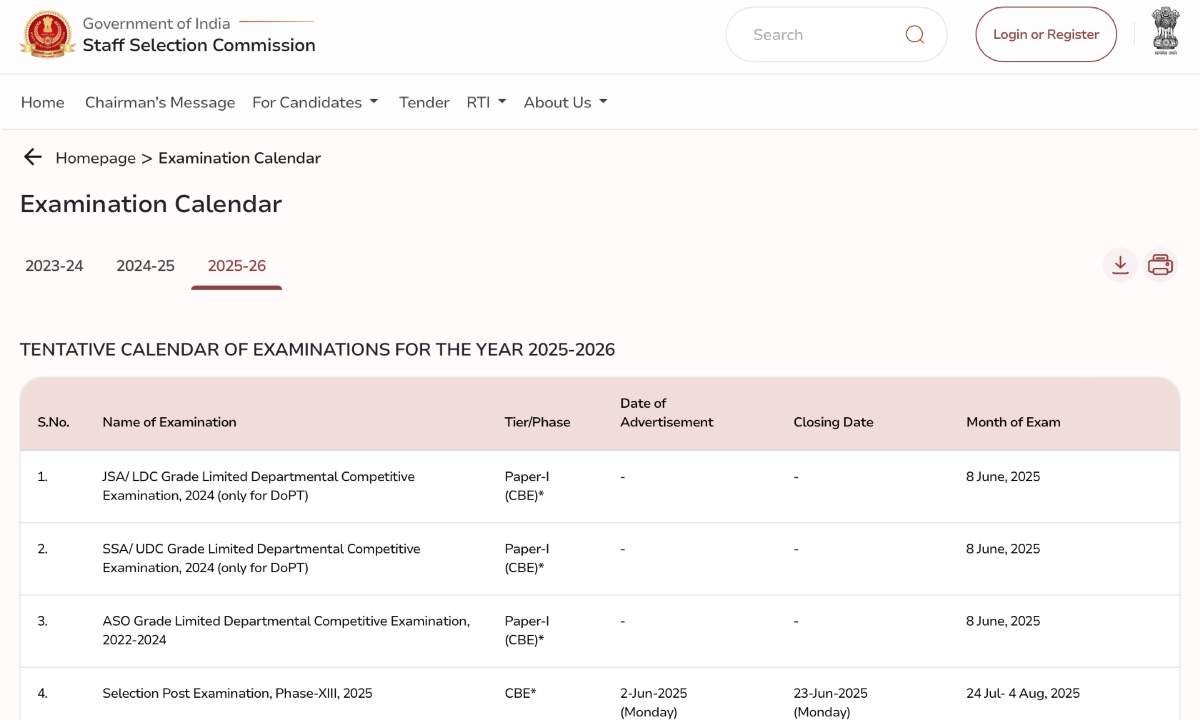
Task: Expand the About Us dropdown
Action: pyautogui.click(x=565, y=102)
